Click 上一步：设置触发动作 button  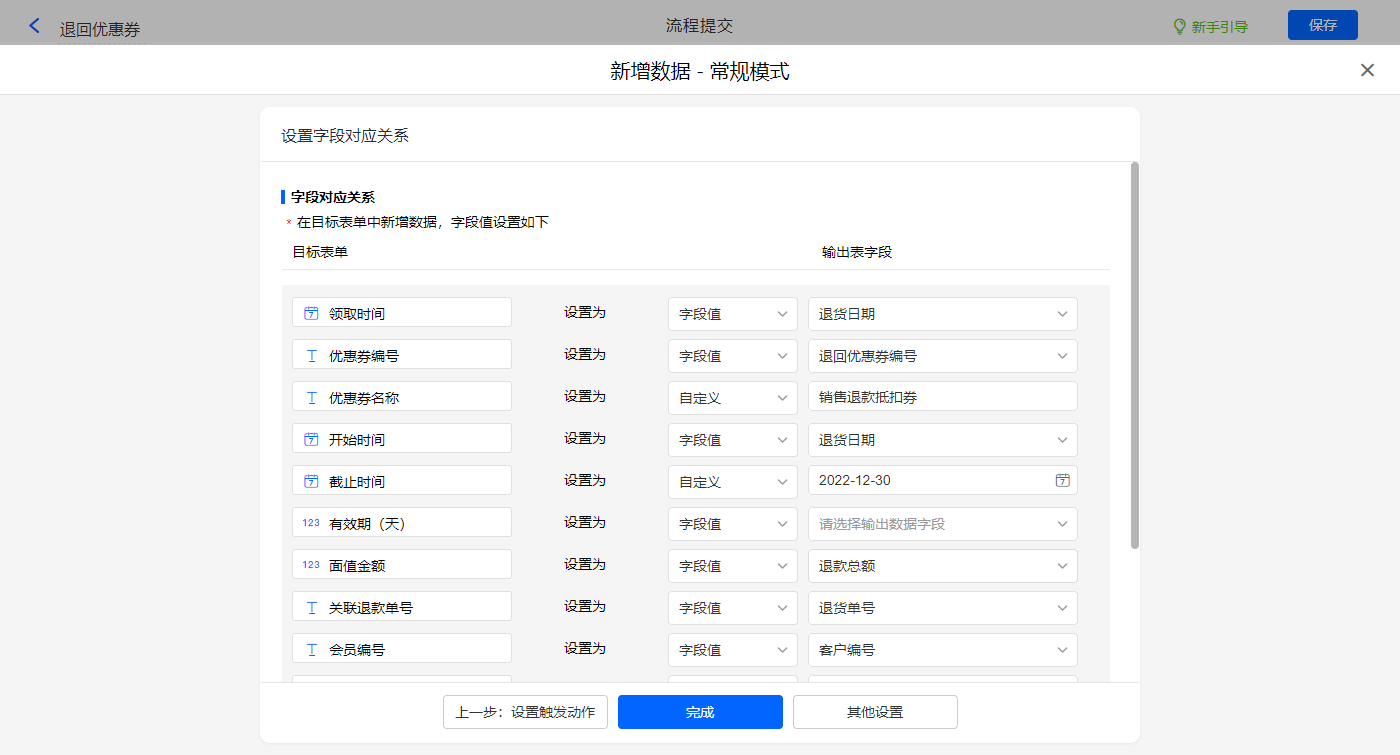[x=525, y=712]
